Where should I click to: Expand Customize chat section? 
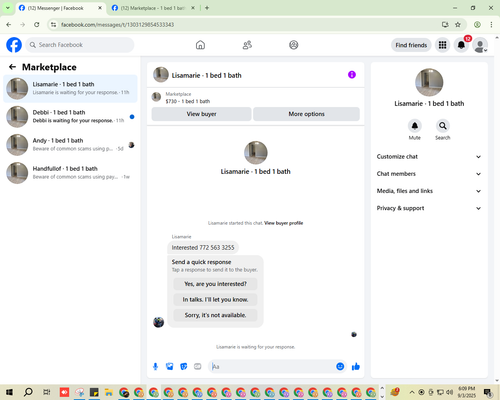429,157
